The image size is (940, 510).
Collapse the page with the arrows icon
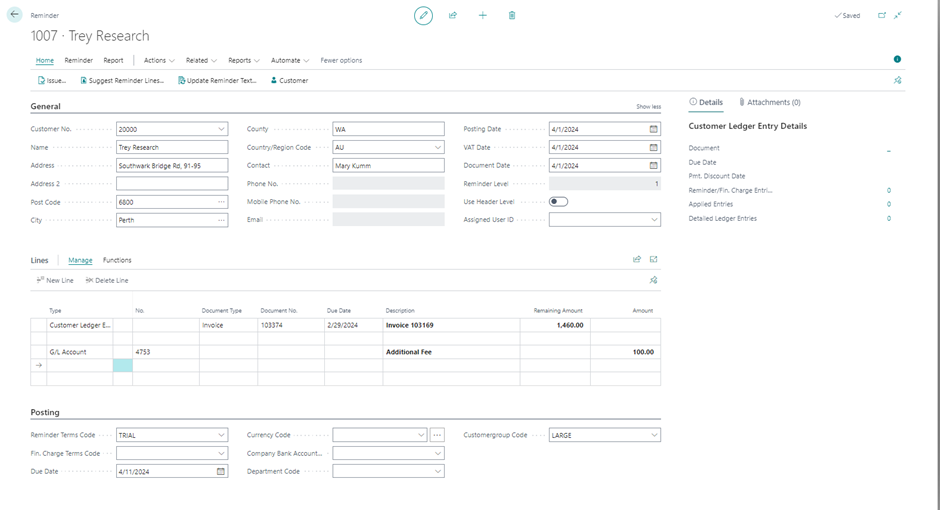[x=897, y=16]
